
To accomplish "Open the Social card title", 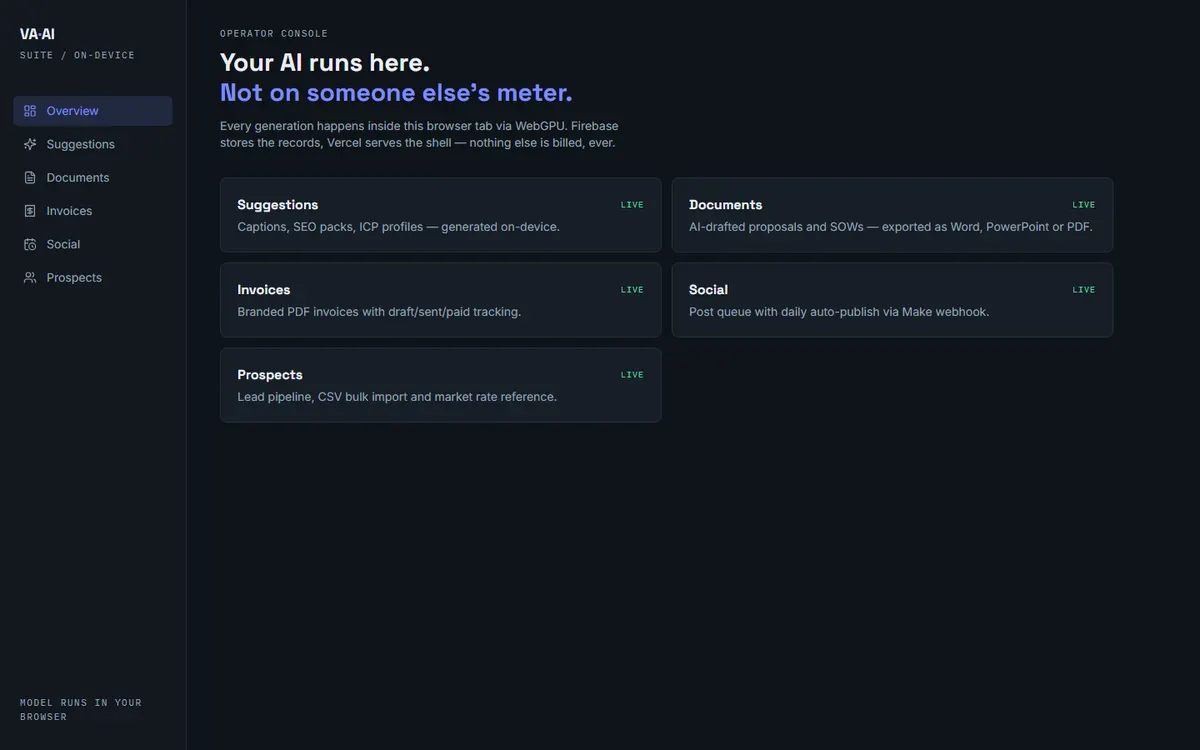I will tap(709, 290).
